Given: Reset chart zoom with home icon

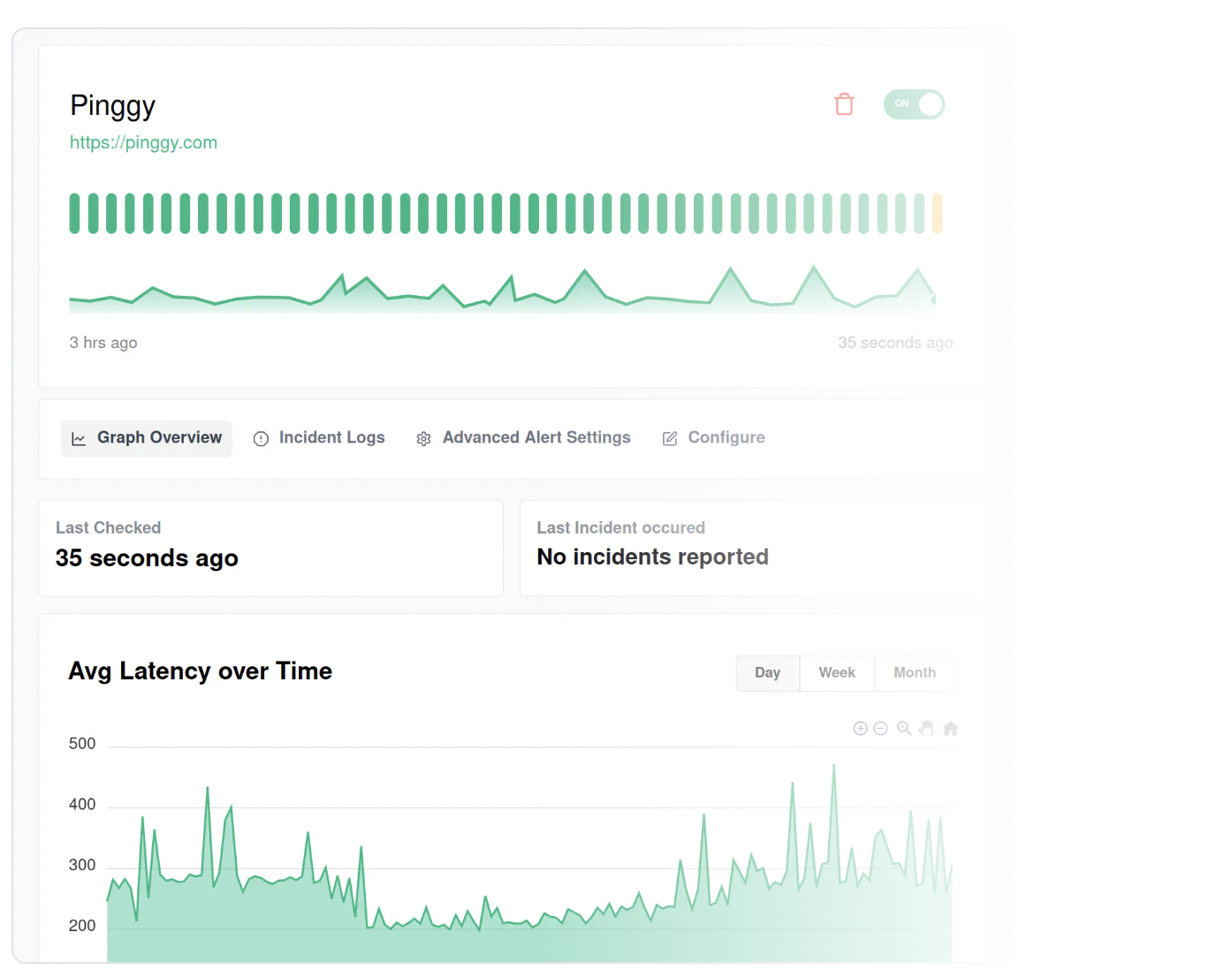Looking at the screenshot, I should 950,728.
